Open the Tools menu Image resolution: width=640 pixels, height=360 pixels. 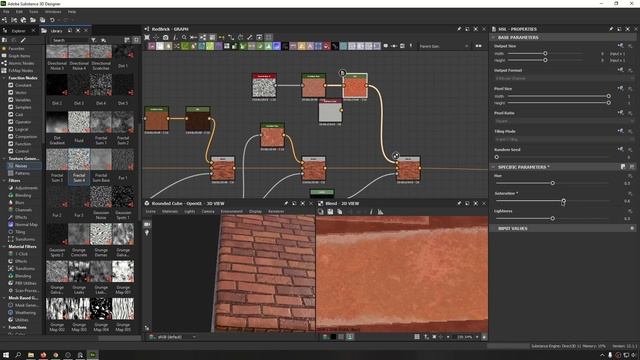pos(33,12)
